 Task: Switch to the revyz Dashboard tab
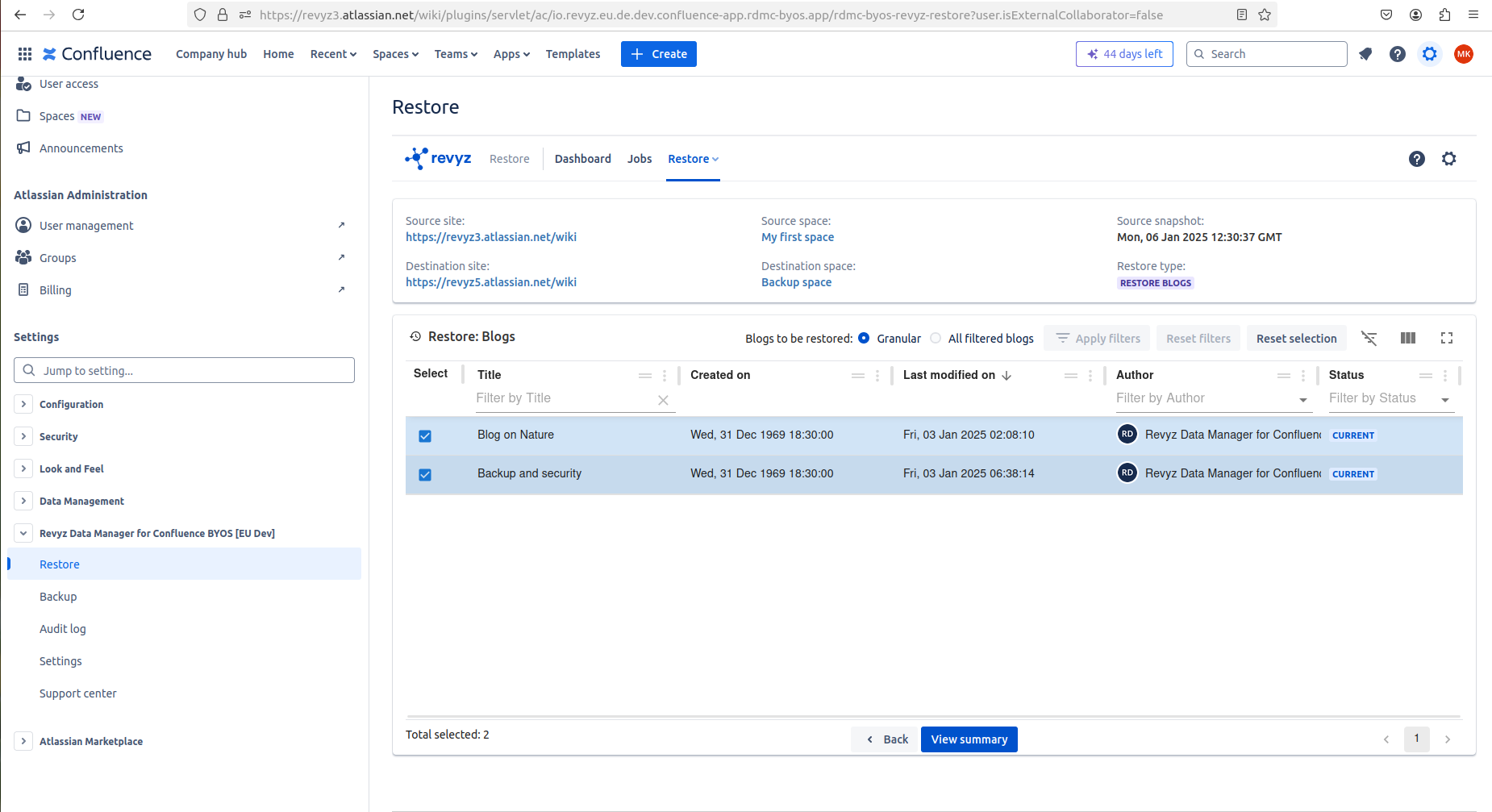pos(582,159)
